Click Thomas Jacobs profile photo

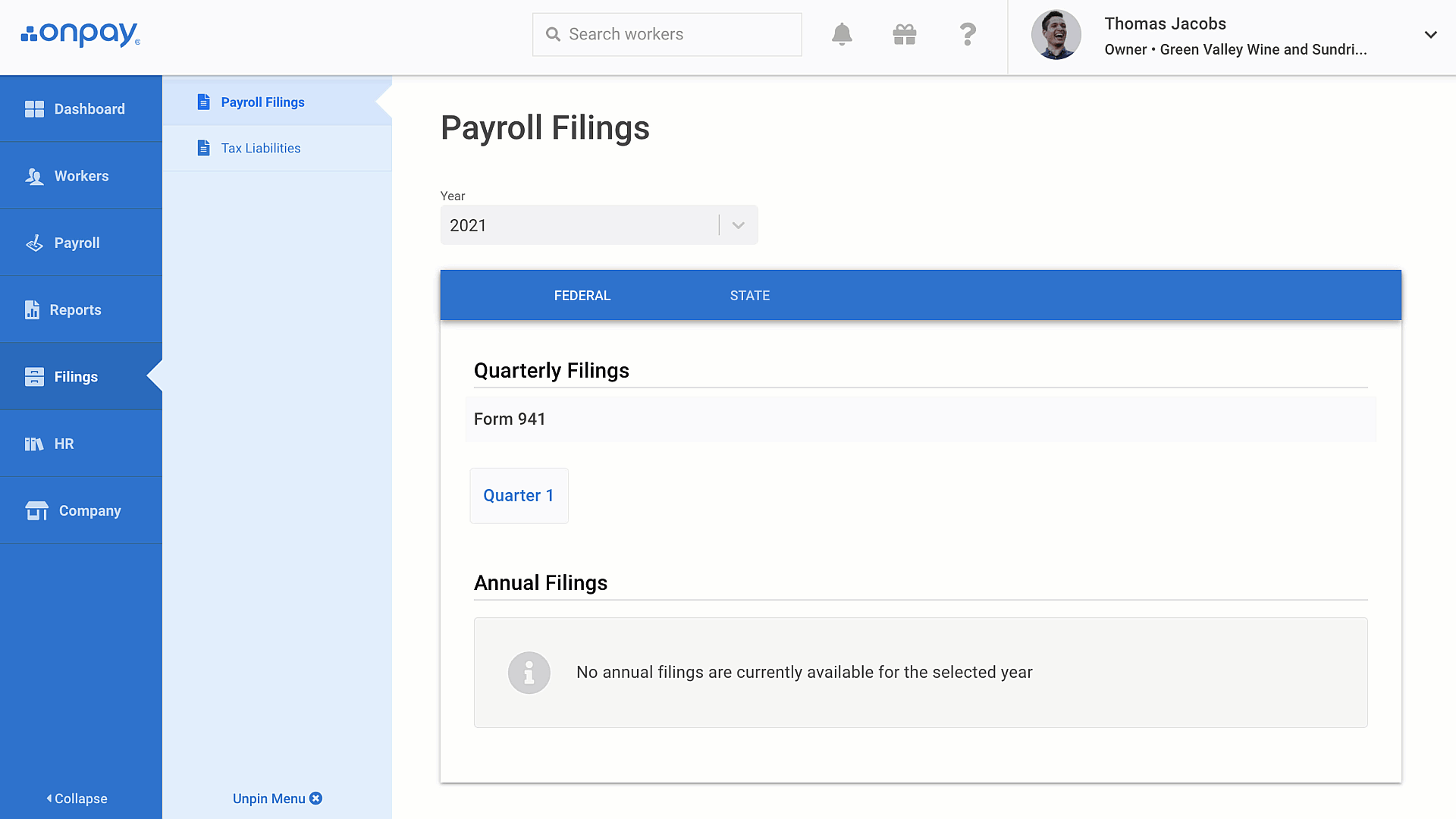1056,34
